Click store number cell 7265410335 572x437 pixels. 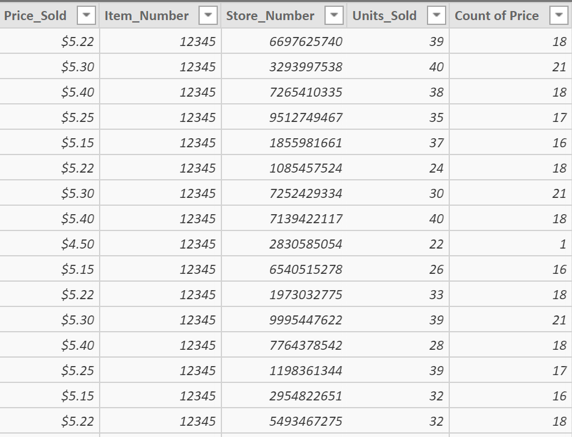coord(284,92)
